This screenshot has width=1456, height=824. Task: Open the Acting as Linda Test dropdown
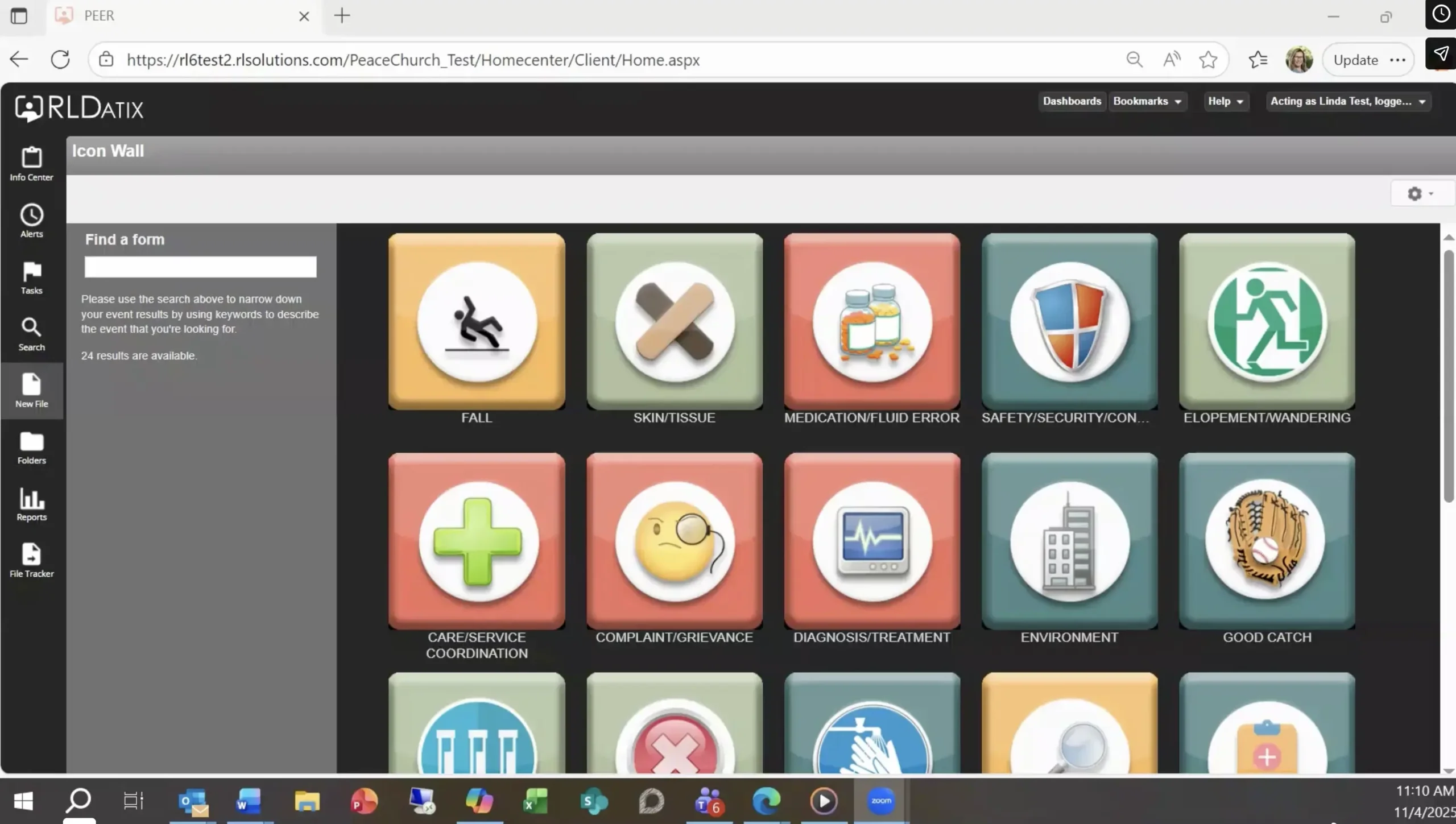click(1347, 101)
